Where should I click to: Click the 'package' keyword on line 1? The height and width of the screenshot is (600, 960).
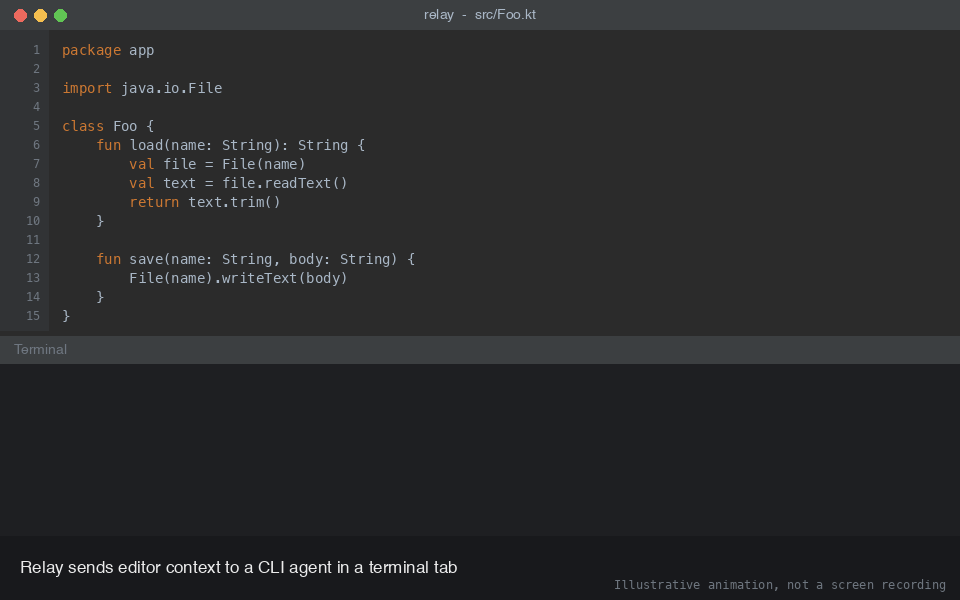[91, 51]
